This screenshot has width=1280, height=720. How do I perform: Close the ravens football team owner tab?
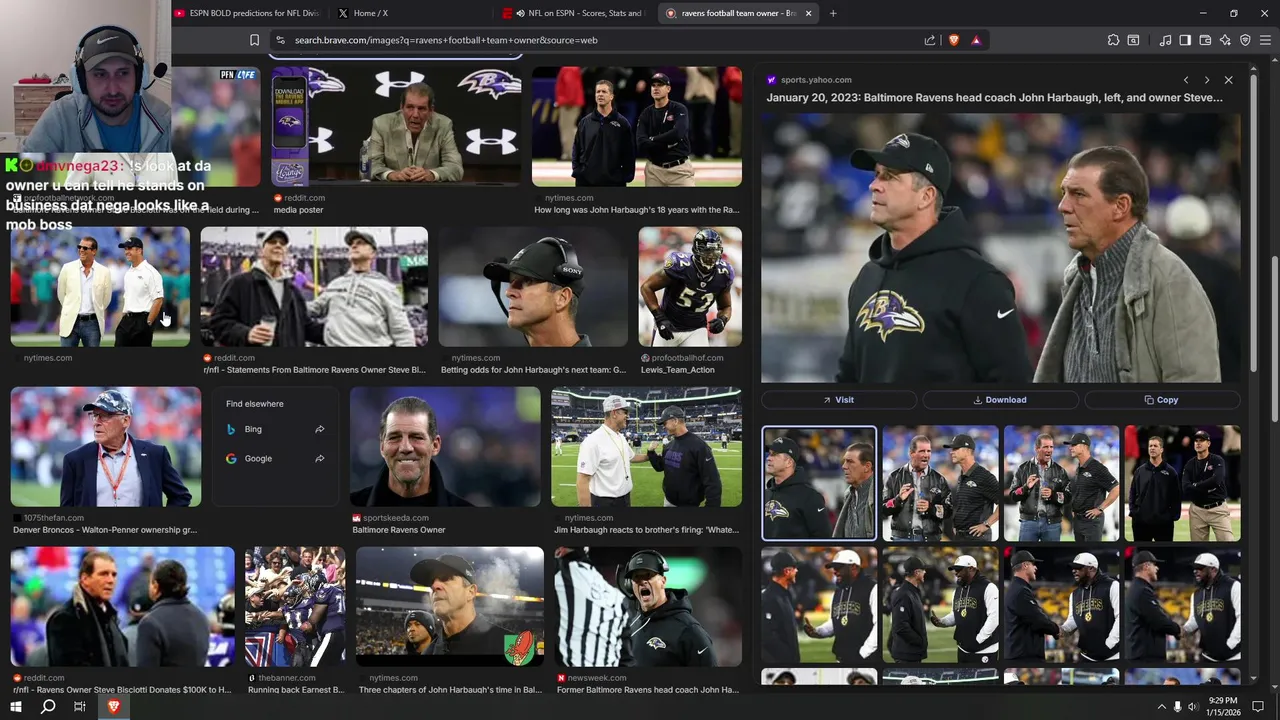tap(809, 13)
